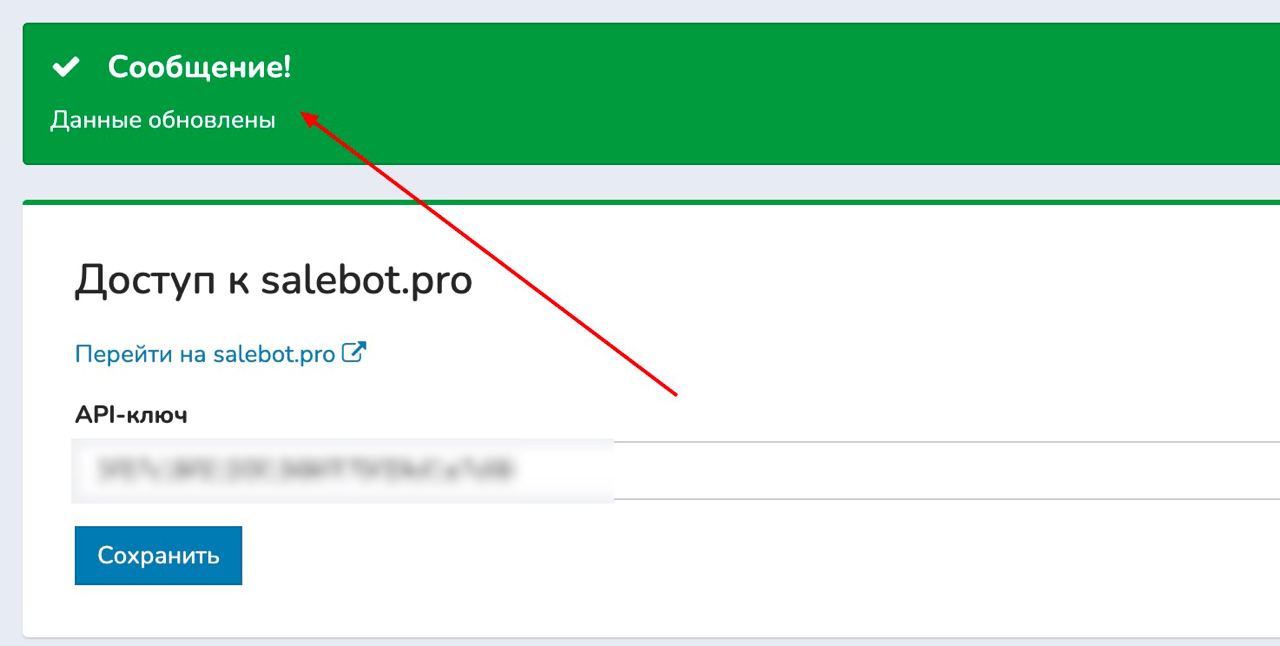
Task: Click the gray gap between banner and panel
Action: 651,182
